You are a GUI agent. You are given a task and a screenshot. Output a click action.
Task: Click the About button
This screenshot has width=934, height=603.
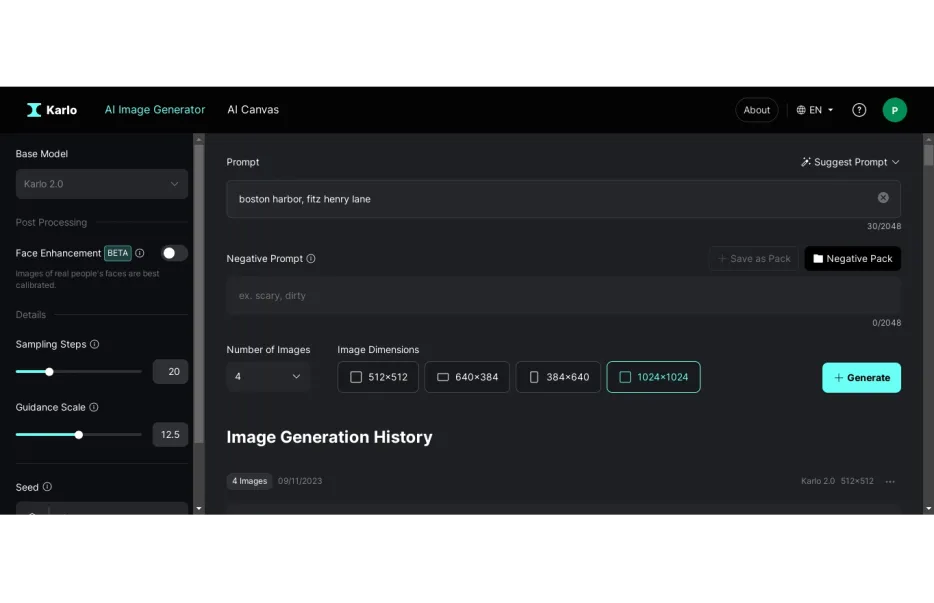(x=756, y=110)
